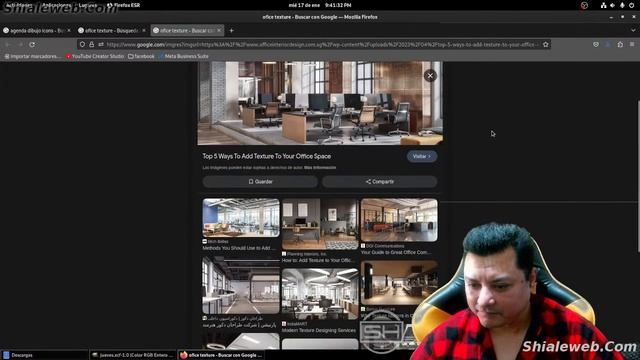
Task: Open 'How to: Add Texture to Your Office' thumbnail
Action: [x=320, y=224]
